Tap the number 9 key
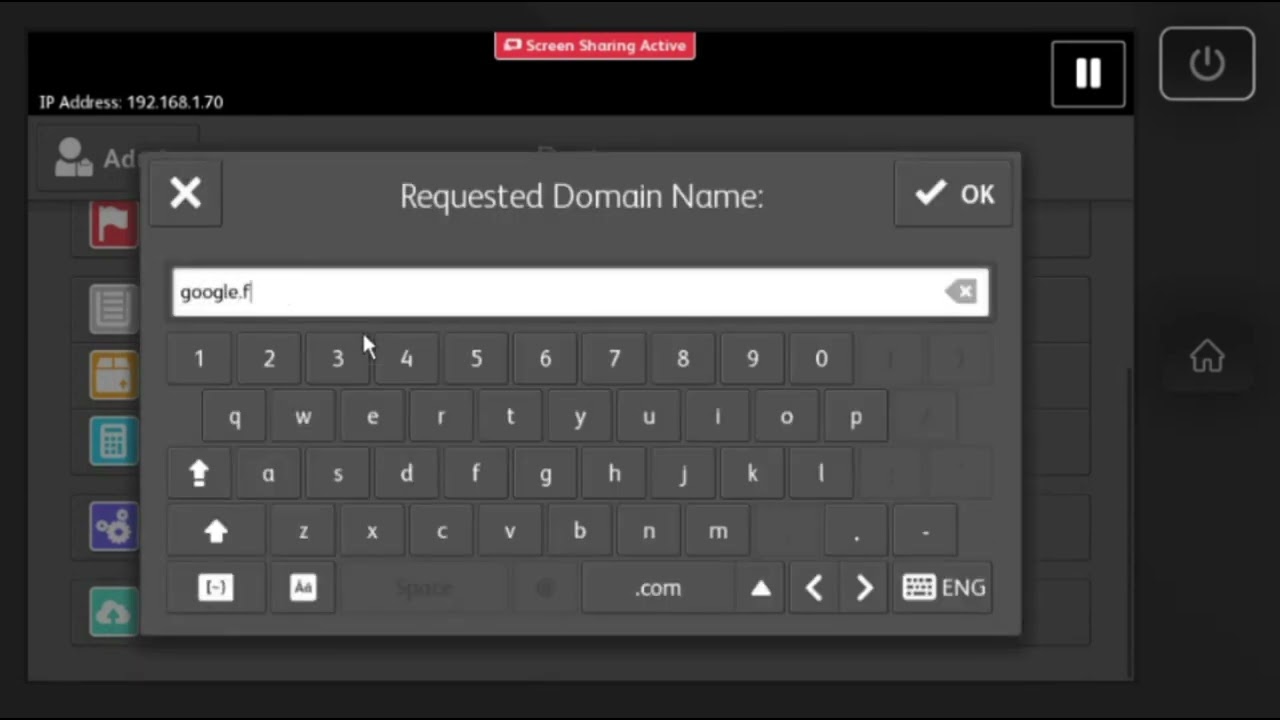Image resolution: width=1280 pixels, height=720 pixels. pos(752,359)
